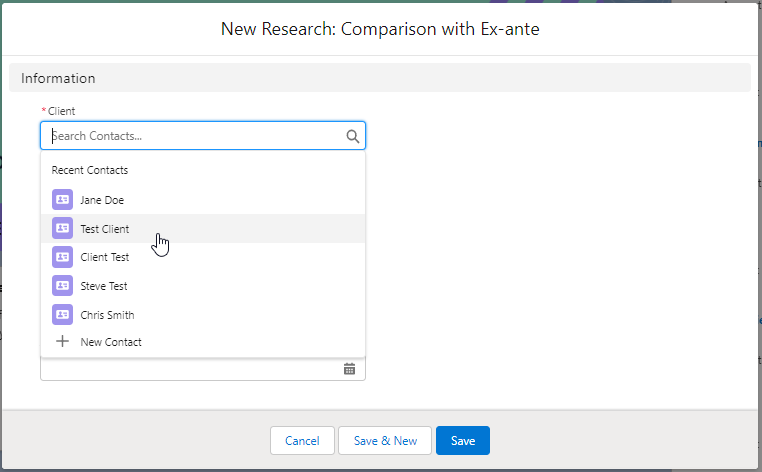Choose the Chris Smith contact name
Image resolution: width=762 pixels, height=472 pixels.
pos(107,315)
